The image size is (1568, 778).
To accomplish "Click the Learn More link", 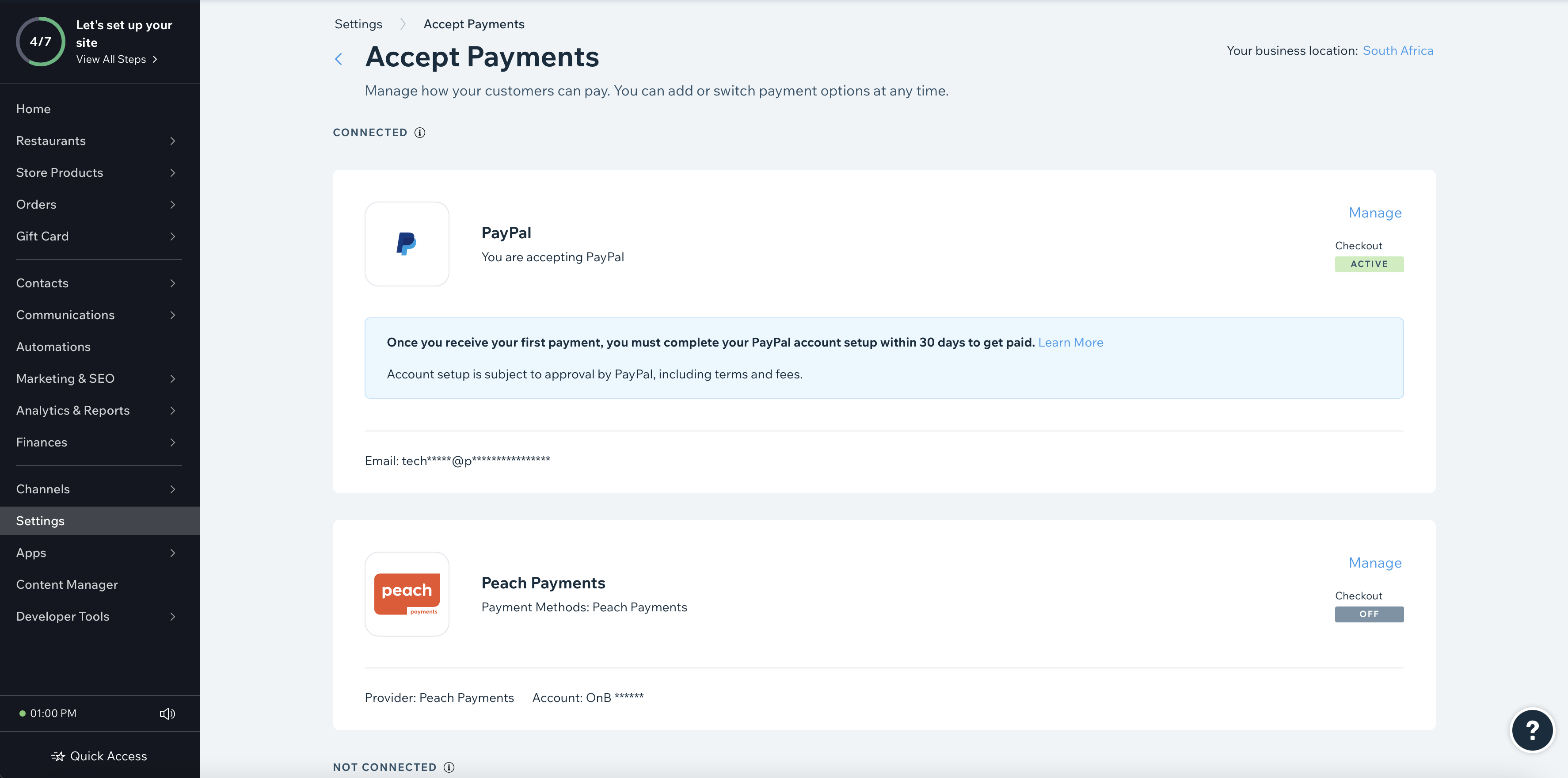I will coord(1071,343).
